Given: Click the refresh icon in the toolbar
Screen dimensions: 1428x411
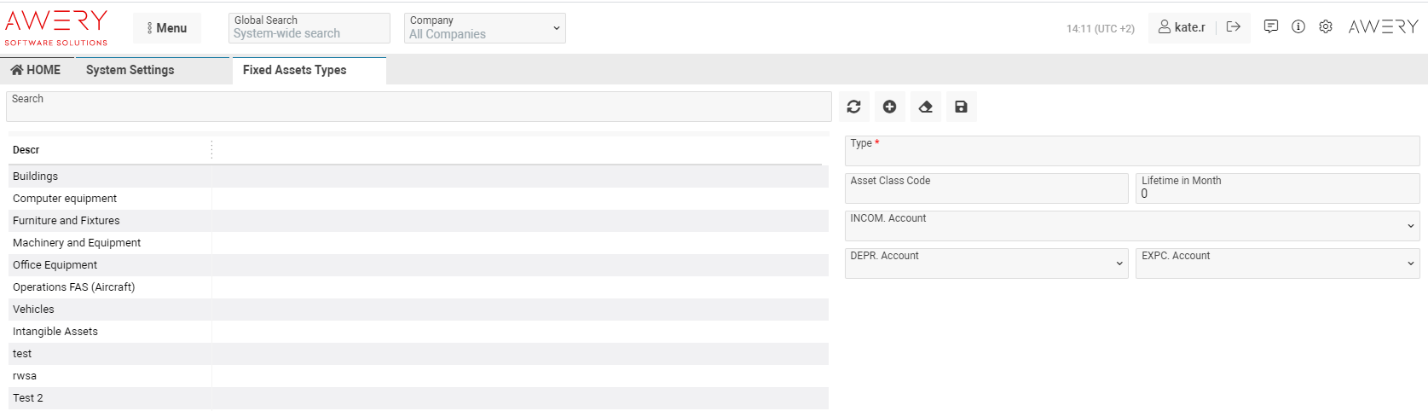Looking at the screenshot, I should coord(853,107).
